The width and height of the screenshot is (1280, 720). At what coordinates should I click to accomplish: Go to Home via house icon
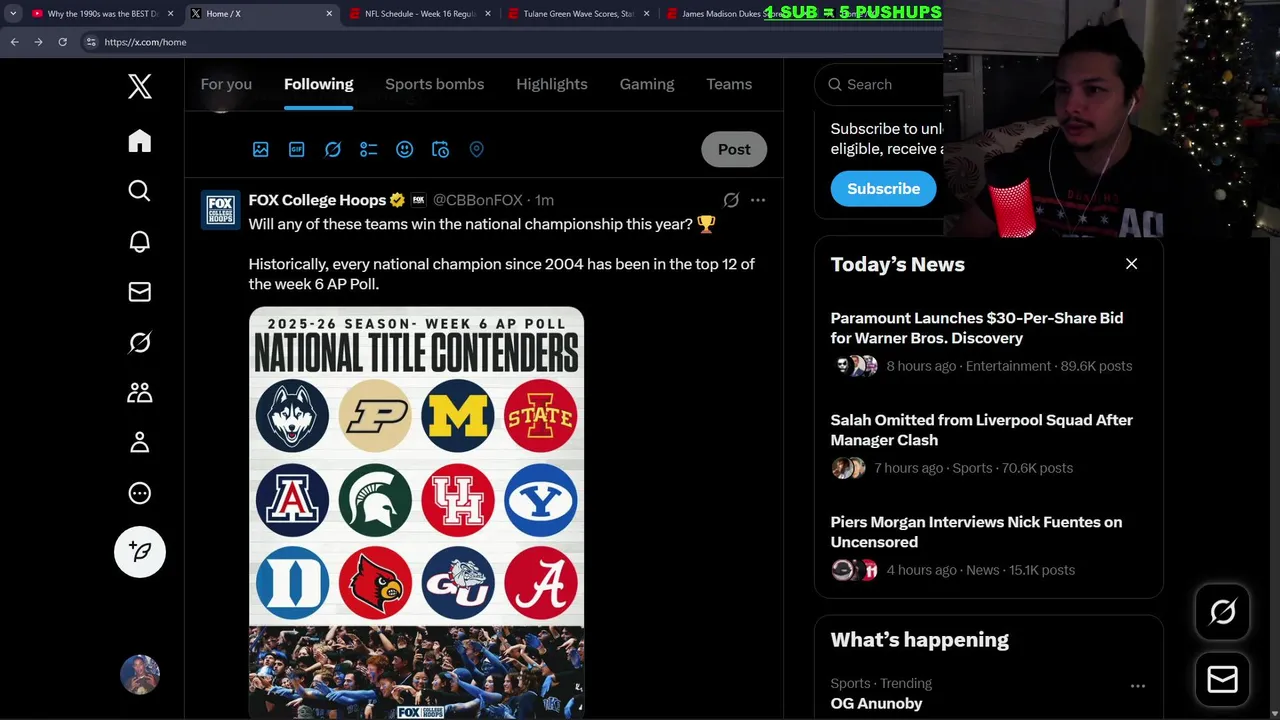[x=140, y=141]
